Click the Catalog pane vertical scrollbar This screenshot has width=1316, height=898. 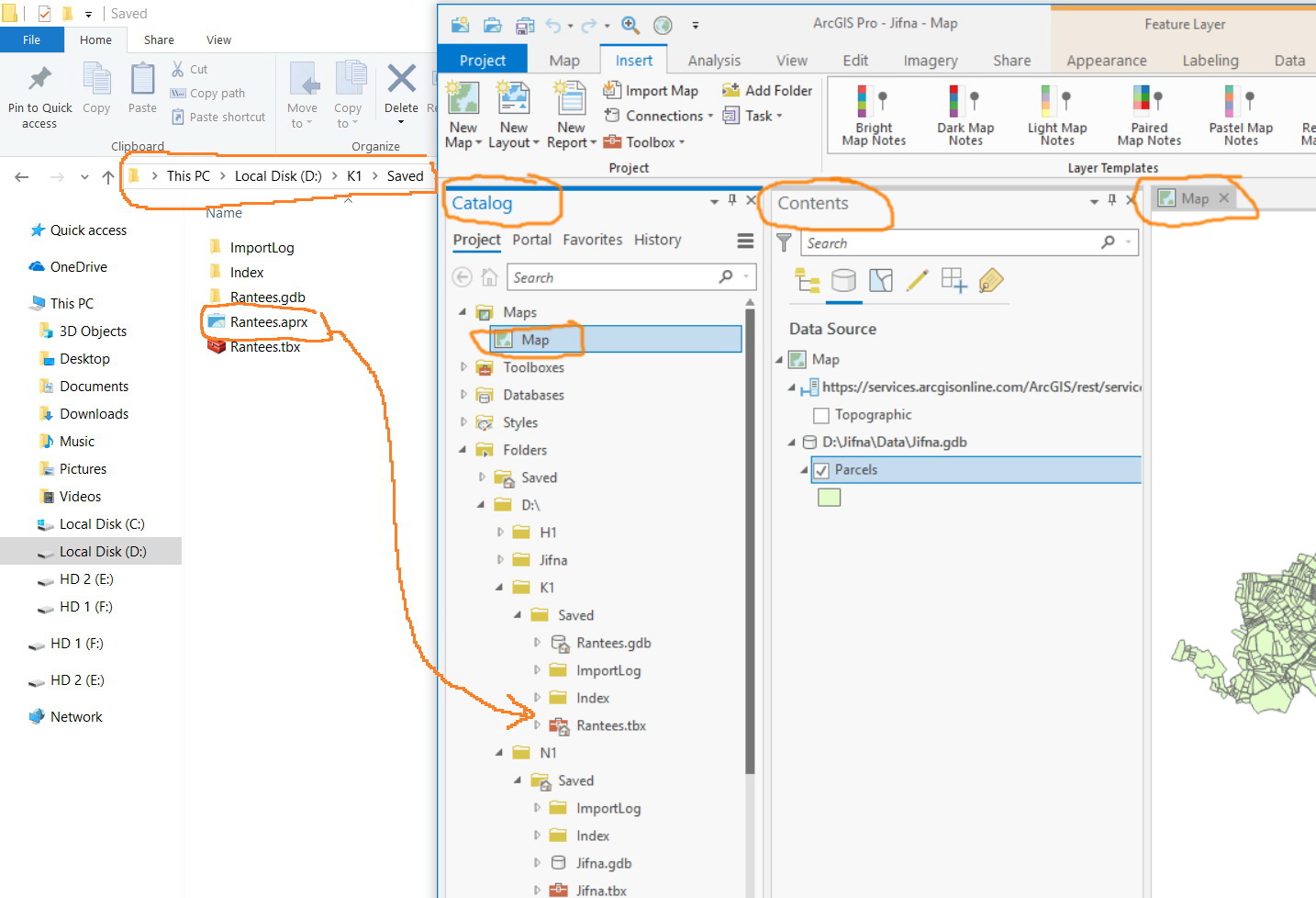tap(750, 542)
